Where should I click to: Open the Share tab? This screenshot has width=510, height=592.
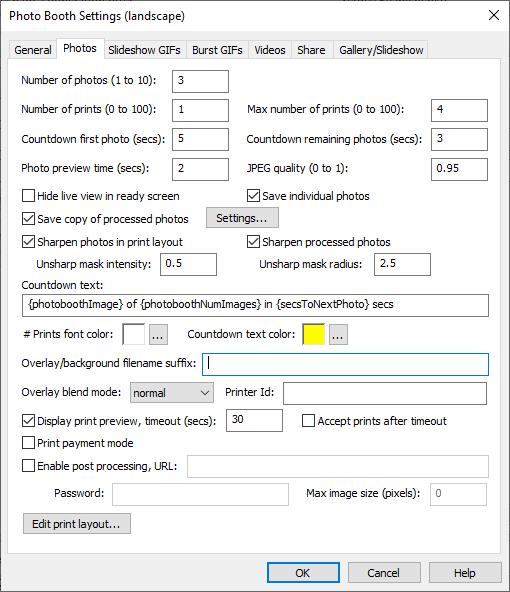311,50
